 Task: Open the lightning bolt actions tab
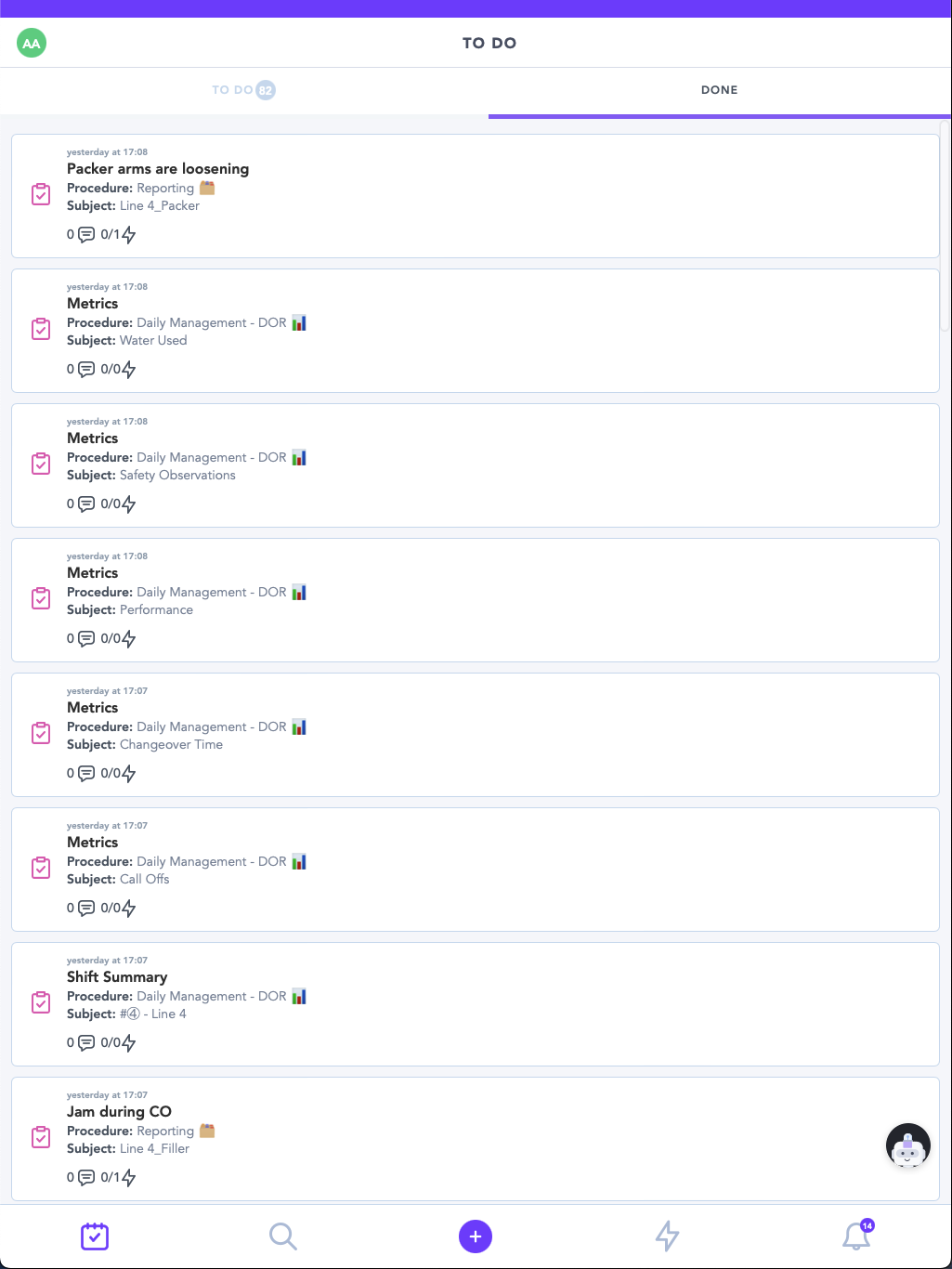tap(667, 1236)
